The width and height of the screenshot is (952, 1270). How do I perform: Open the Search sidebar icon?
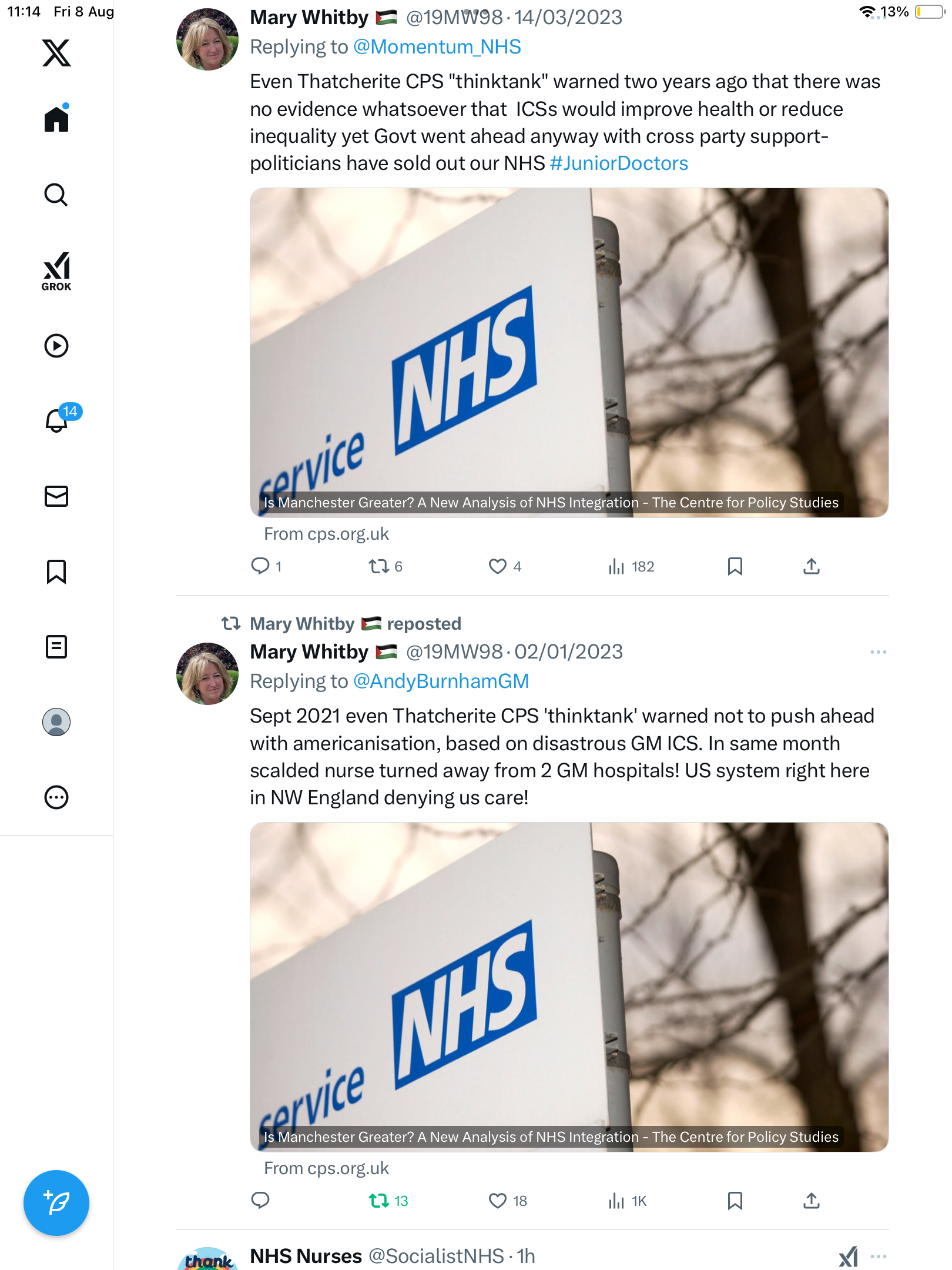tap(56, 195)
